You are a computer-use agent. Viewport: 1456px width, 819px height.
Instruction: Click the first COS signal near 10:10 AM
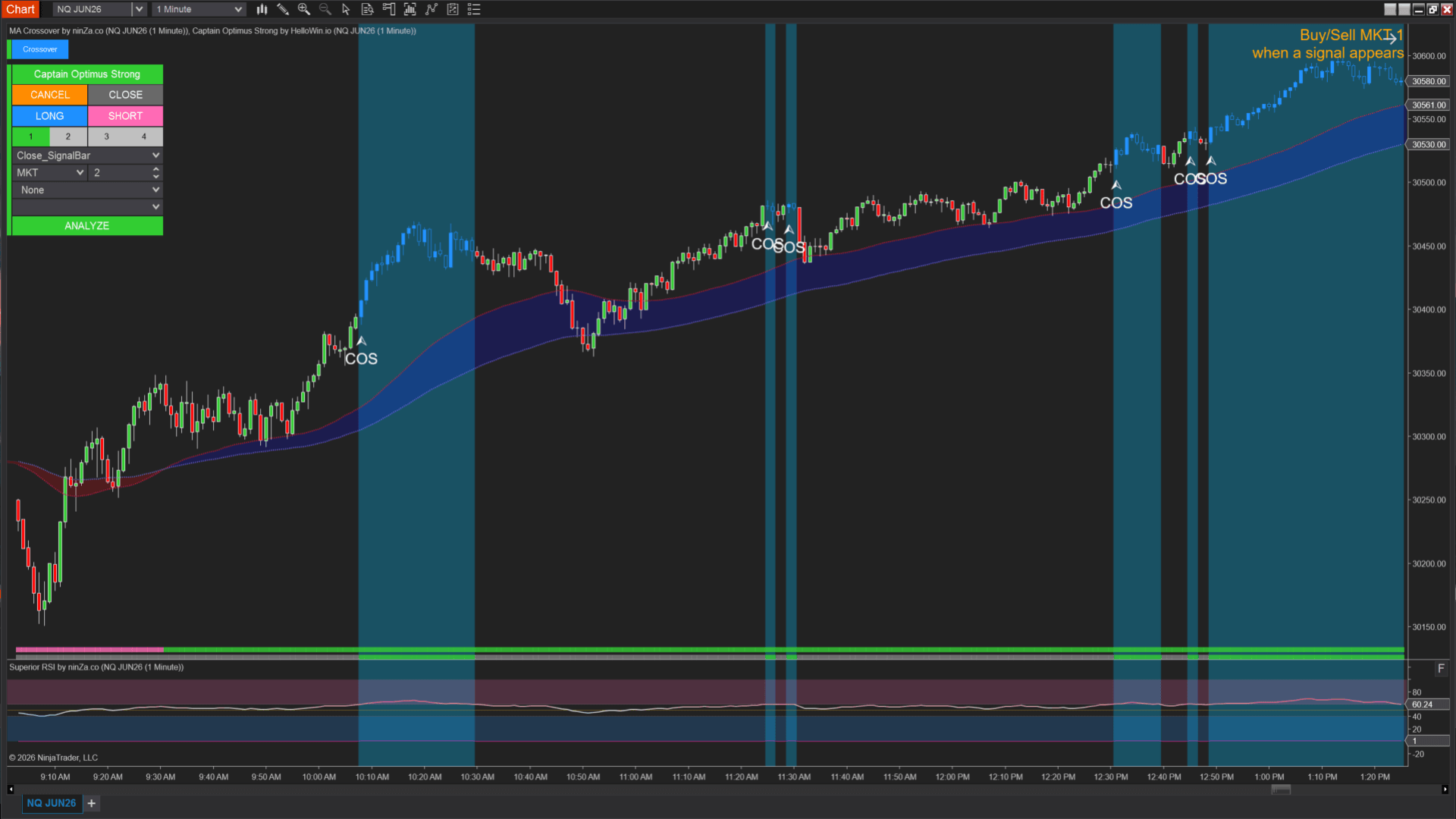(x=361, y=359)
